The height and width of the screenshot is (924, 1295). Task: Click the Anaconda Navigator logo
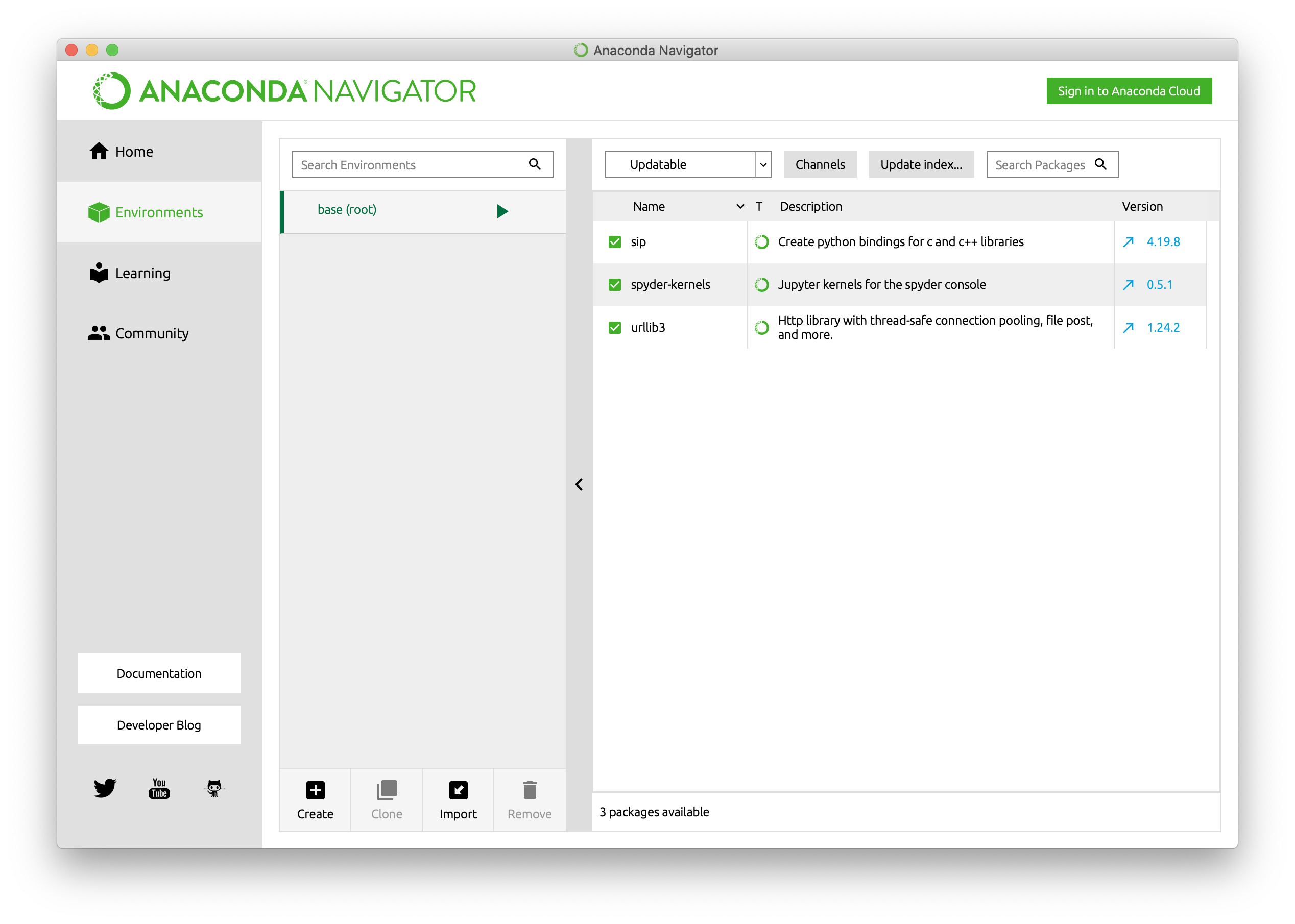click(284, 90)
